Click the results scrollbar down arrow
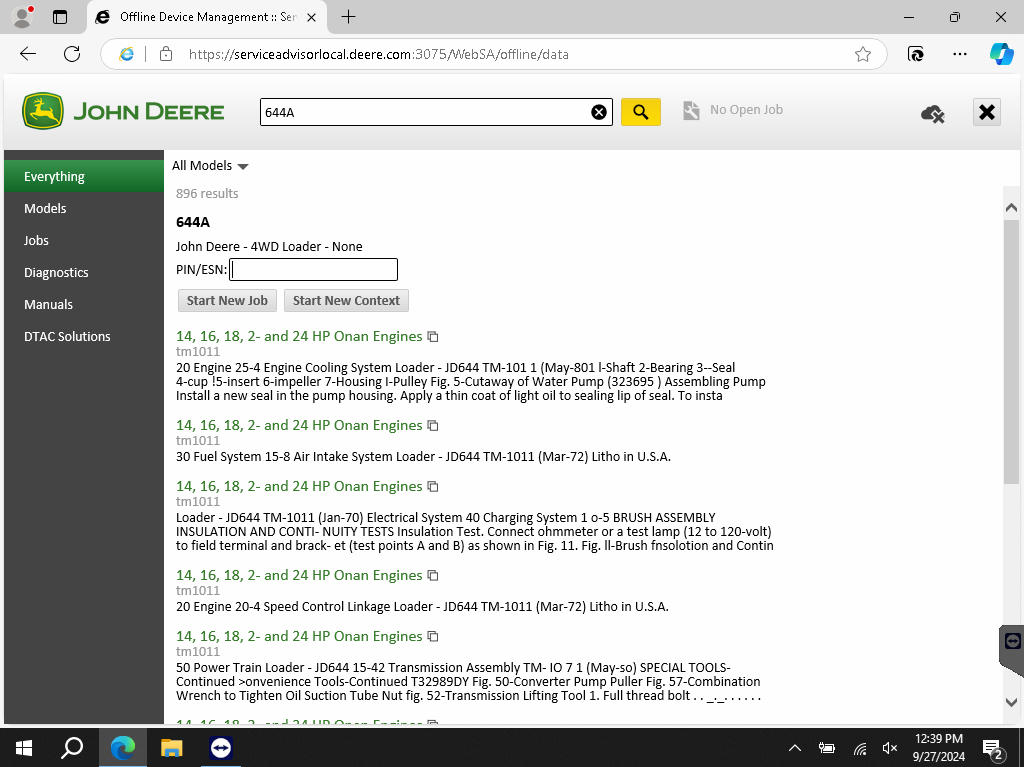 [x=1011, y=702]
